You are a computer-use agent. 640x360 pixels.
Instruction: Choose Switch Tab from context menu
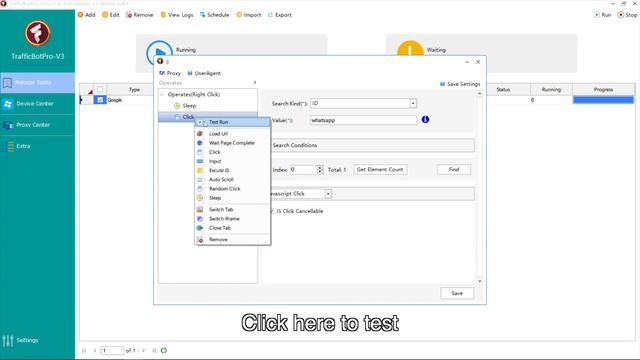233,209
